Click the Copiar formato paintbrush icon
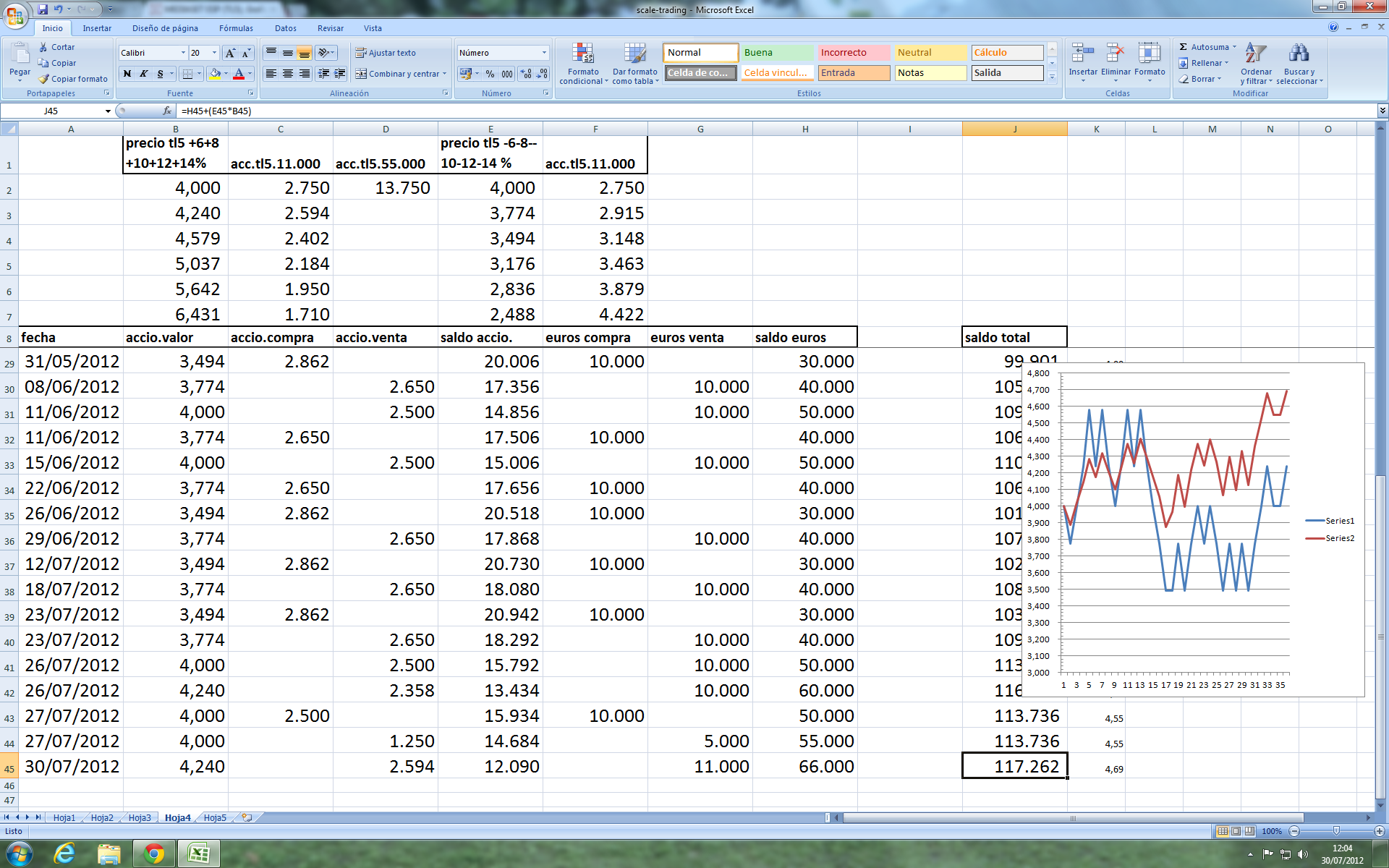Viewport: 1389px width, 868px height. 44,79
